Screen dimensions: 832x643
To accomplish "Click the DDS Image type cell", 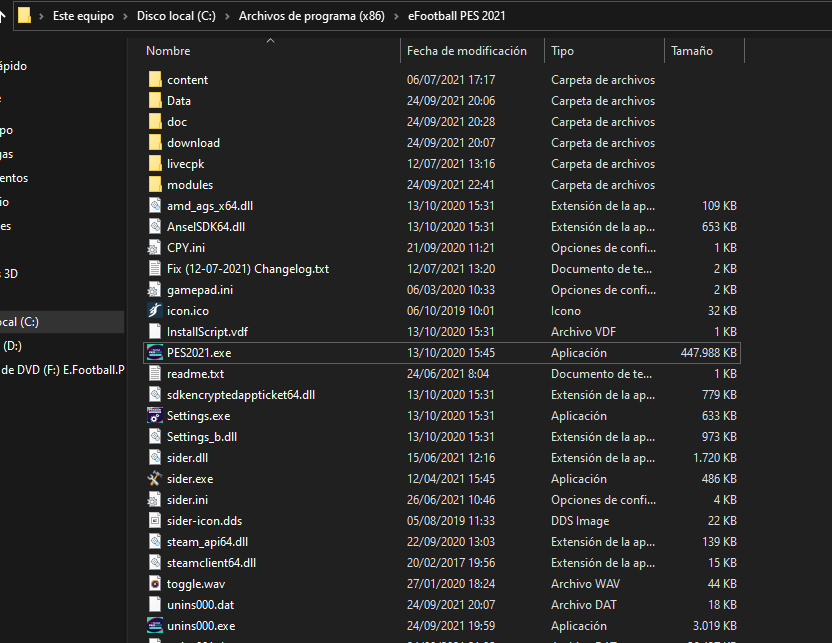I will pyautogui.click(x=580, y=521).
